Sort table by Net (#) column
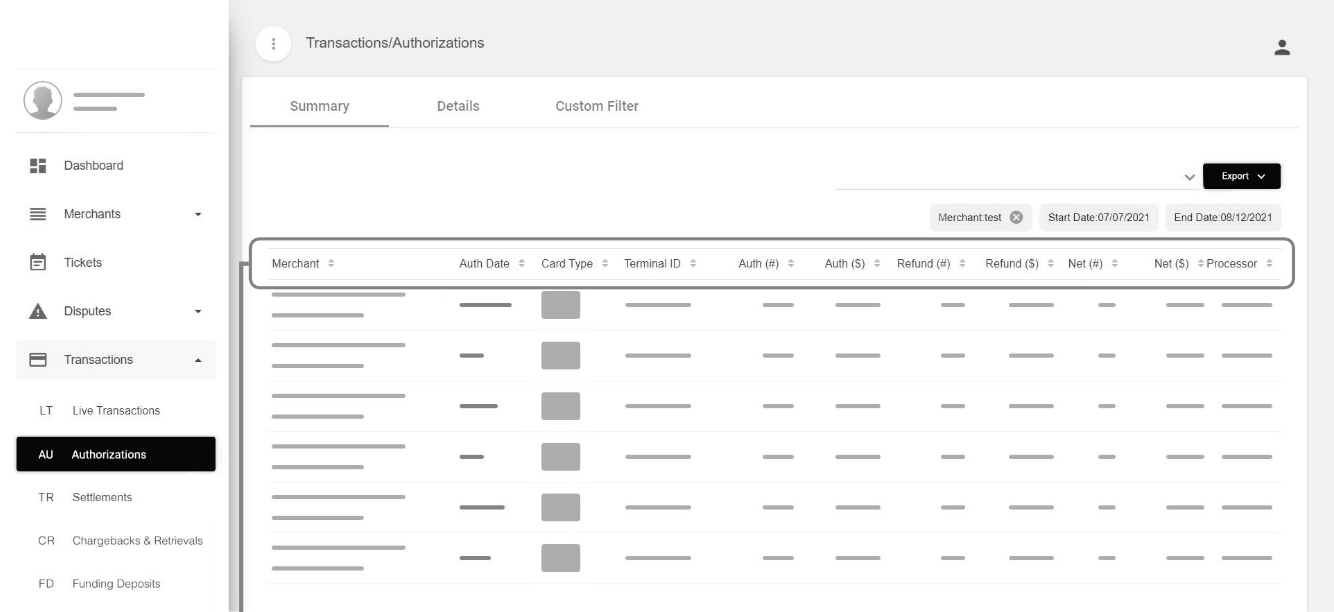This screenshot has width=1334, height=612. 1114,264
